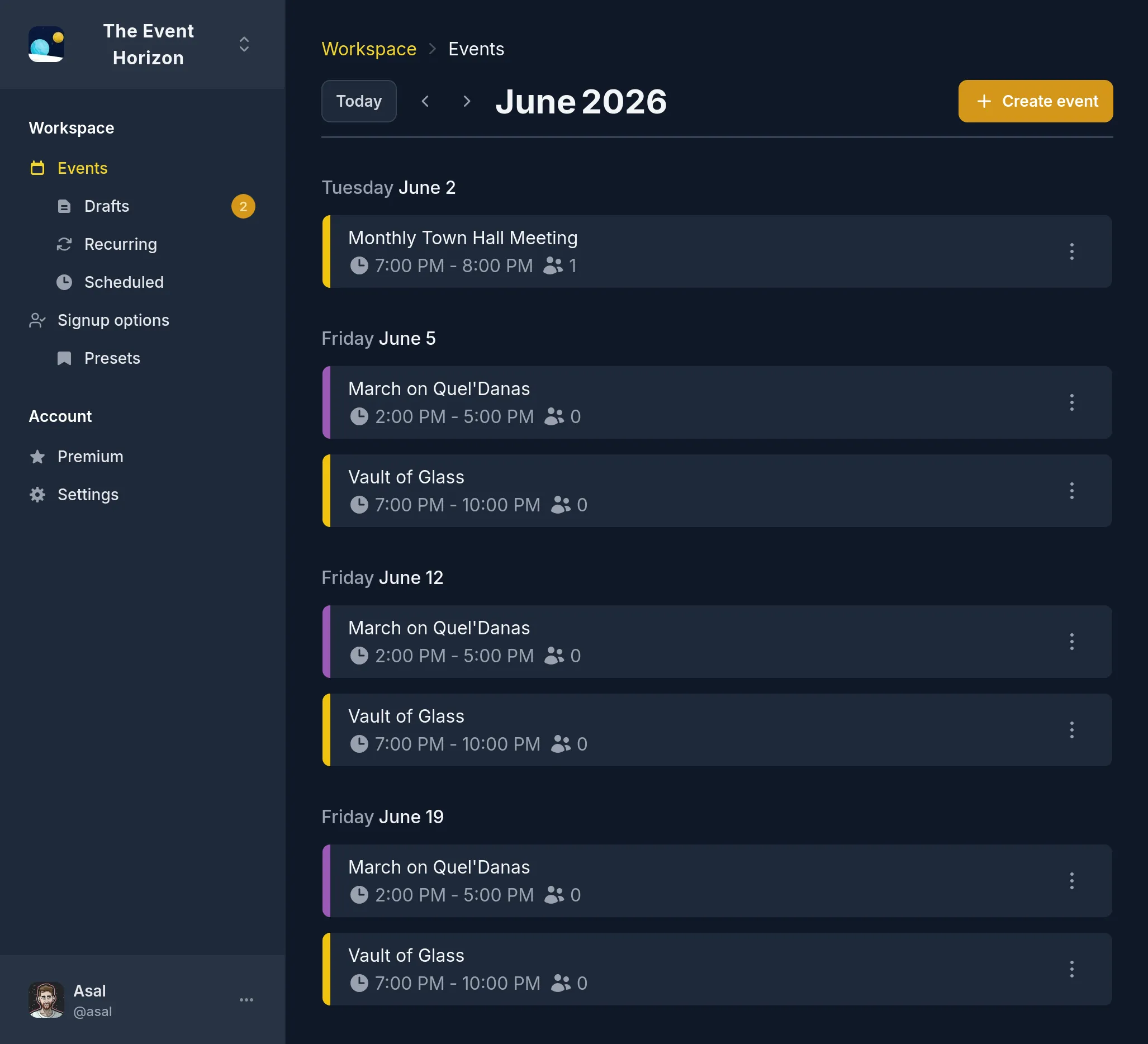
Task: Click the Signup options person icon
Action: click(x=37, y=320)
